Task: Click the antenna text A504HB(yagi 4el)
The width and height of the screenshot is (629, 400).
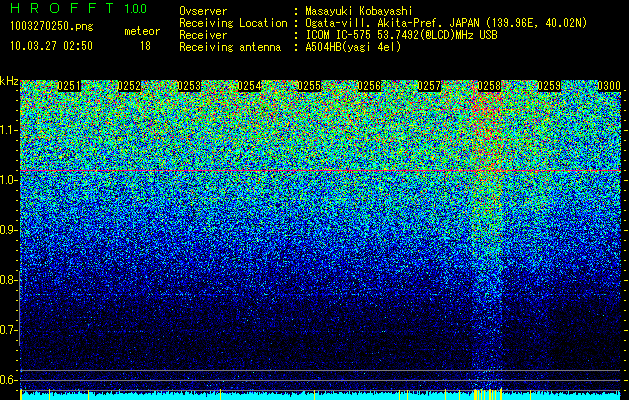Action: pos(353,47)
